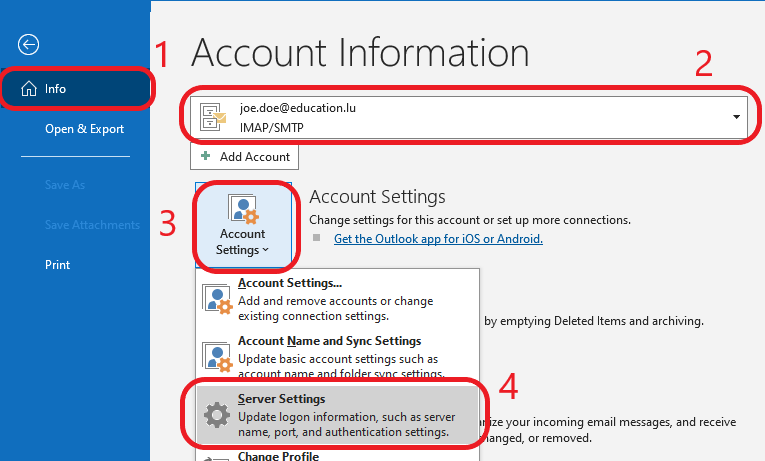This screenshot has height=461, width=765.
Task: Open the Open & Export page
Action: pos(84,129)
